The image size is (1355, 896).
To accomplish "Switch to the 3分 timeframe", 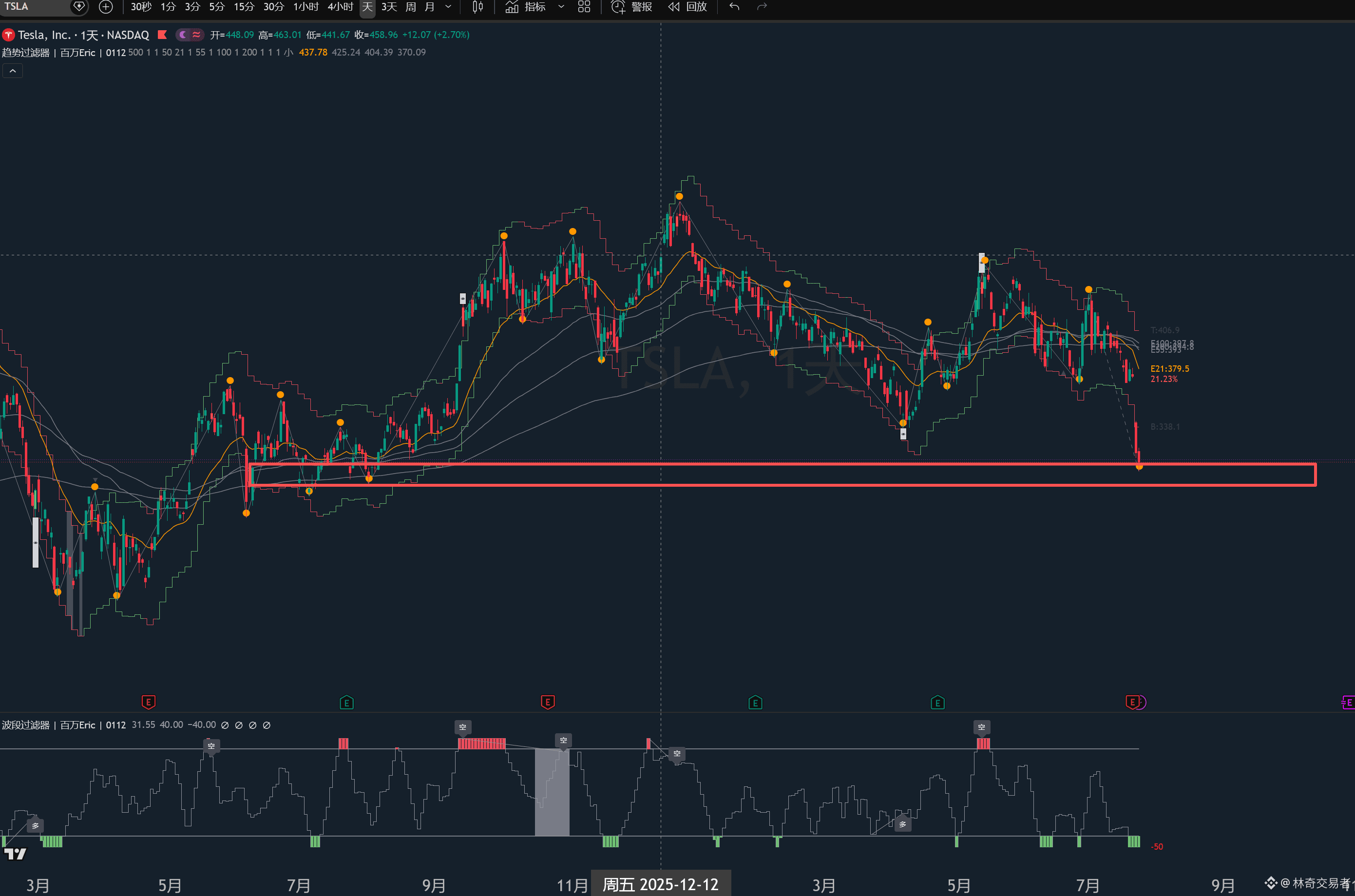I will [192, 7].
